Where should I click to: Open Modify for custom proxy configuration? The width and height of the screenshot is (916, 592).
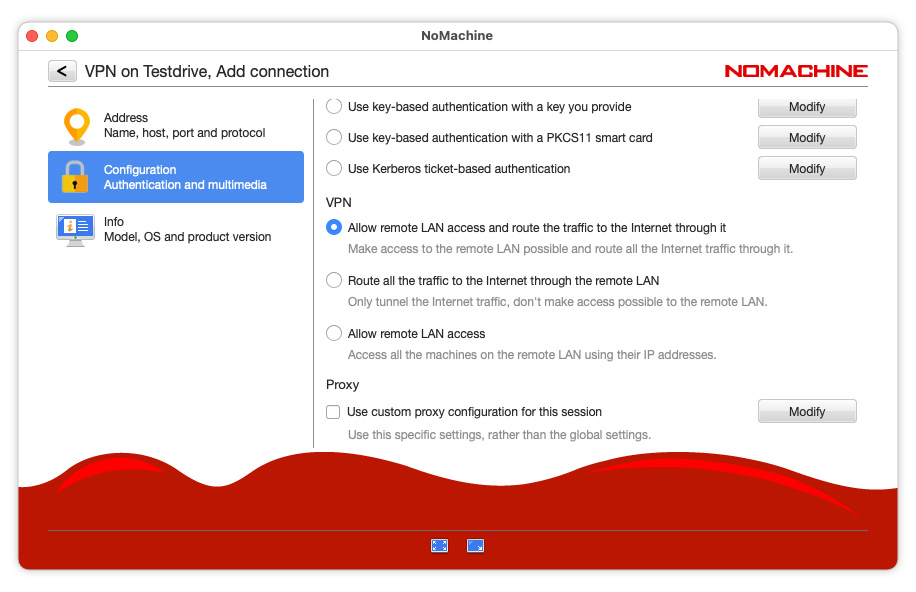click(806, 411)
